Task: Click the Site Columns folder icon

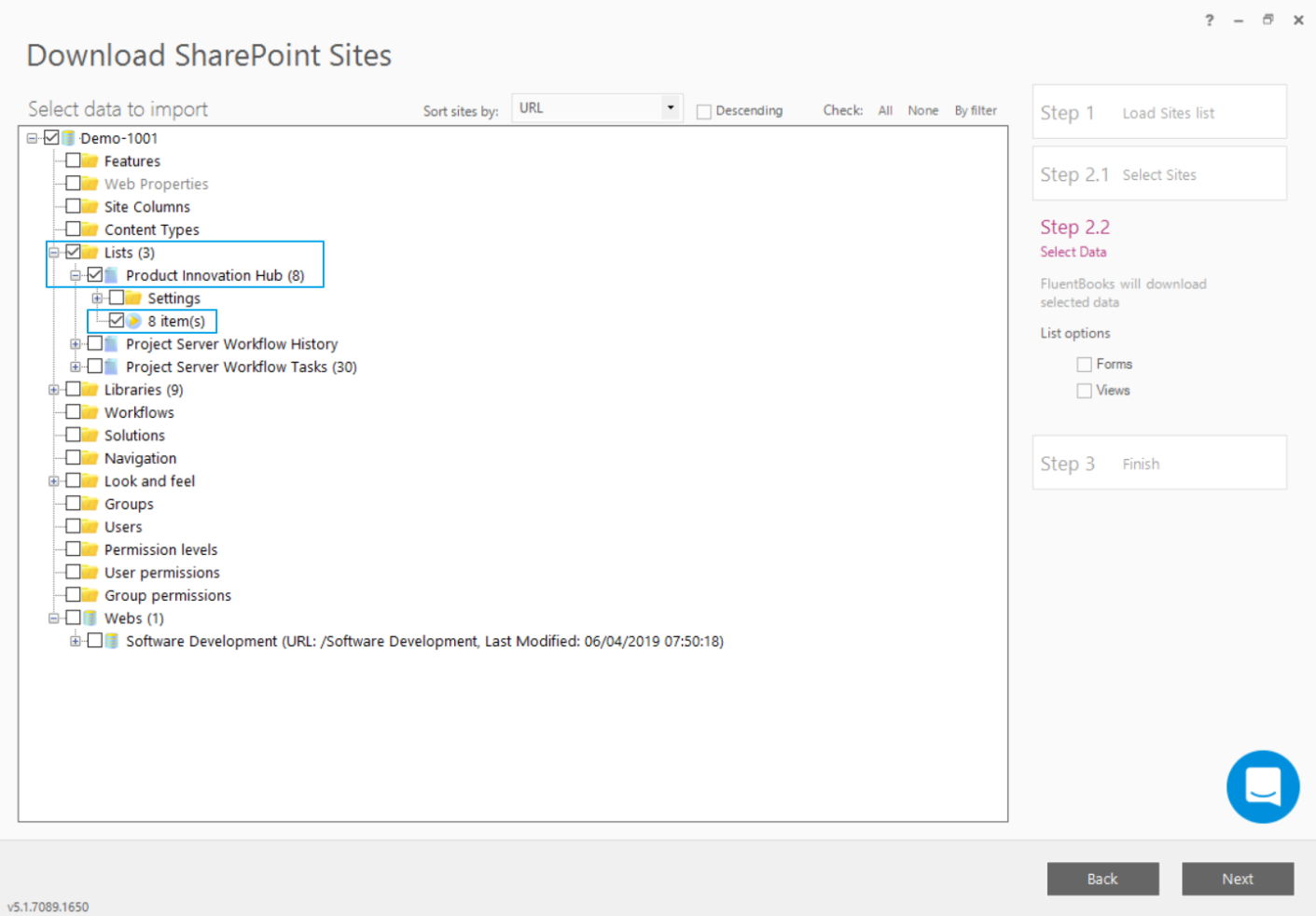Action: (90, 206)
